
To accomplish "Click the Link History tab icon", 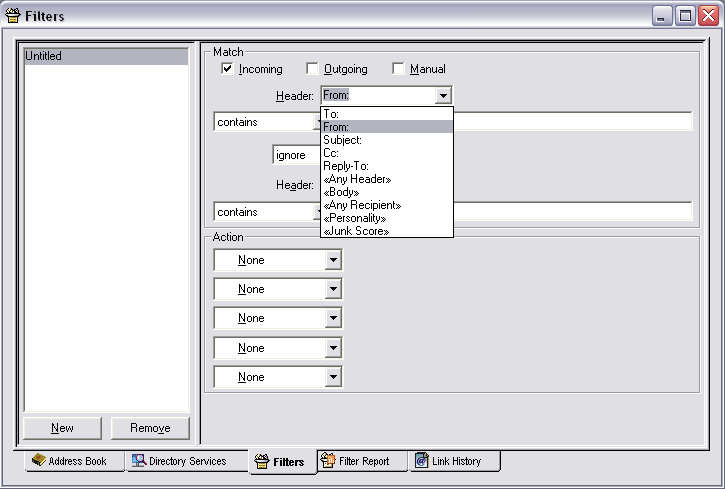I will click(421, 461).
